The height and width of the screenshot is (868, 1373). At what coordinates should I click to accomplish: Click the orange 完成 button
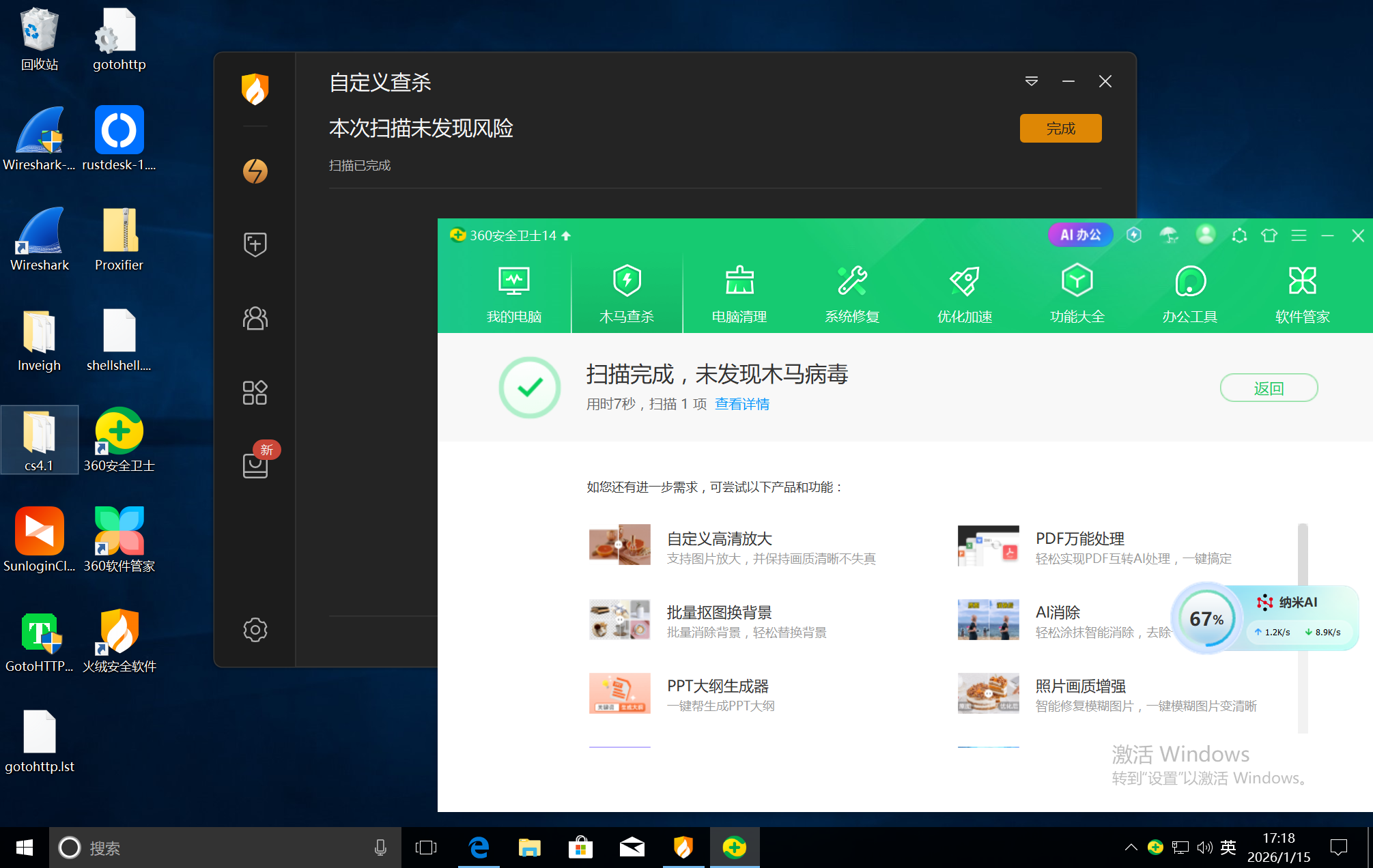point(1060,128)
